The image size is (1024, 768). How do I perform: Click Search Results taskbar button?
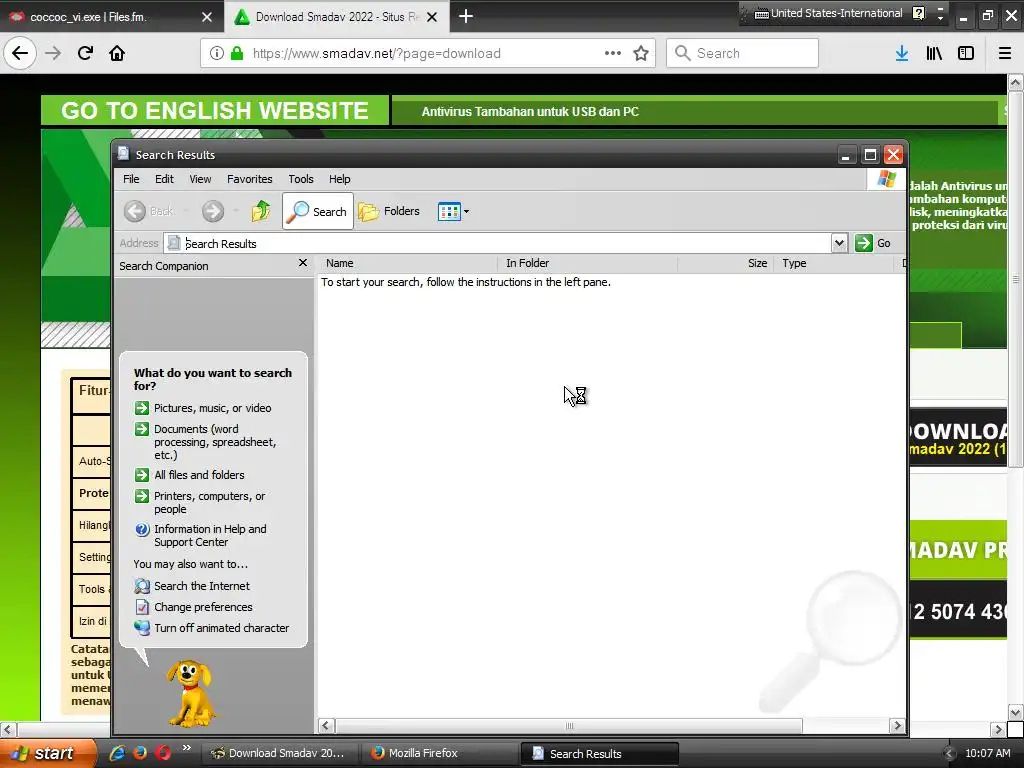pyautogui.click(x=600, y=753)
